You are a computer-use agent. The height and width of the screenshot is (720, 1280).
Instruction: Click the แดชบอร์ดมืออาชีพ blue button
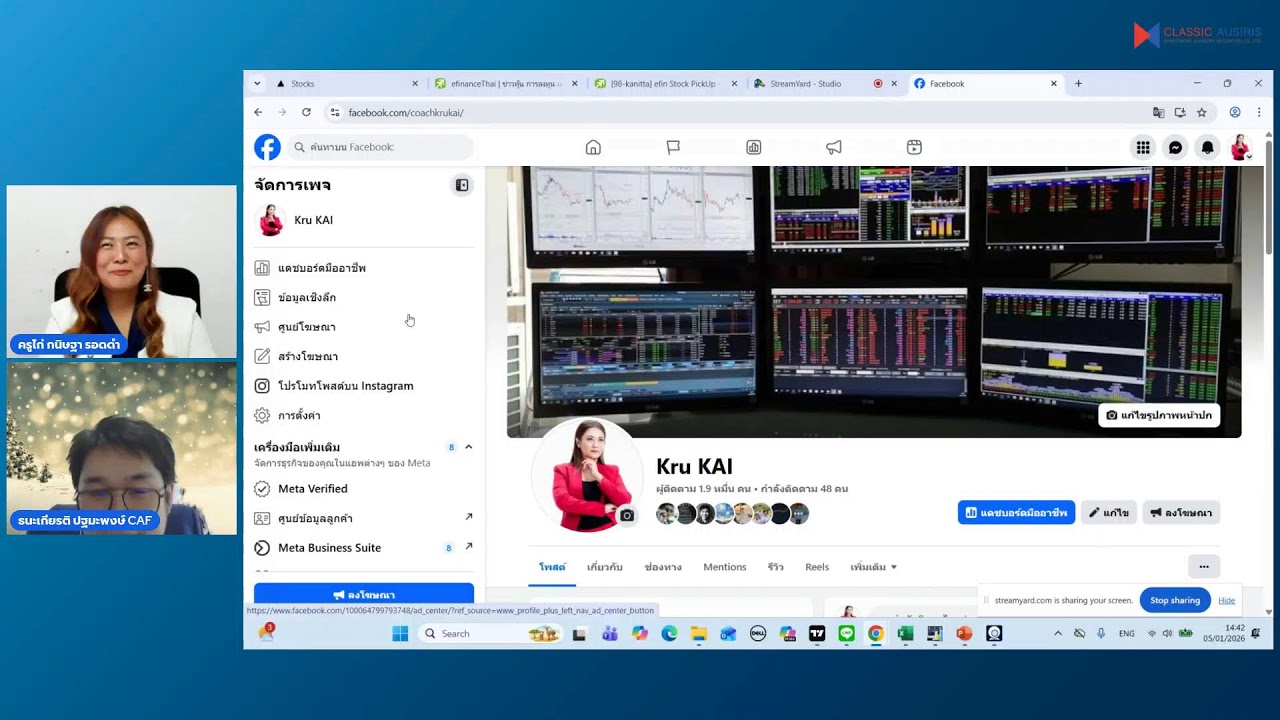pyautogui.click(x=1016, y=513)
